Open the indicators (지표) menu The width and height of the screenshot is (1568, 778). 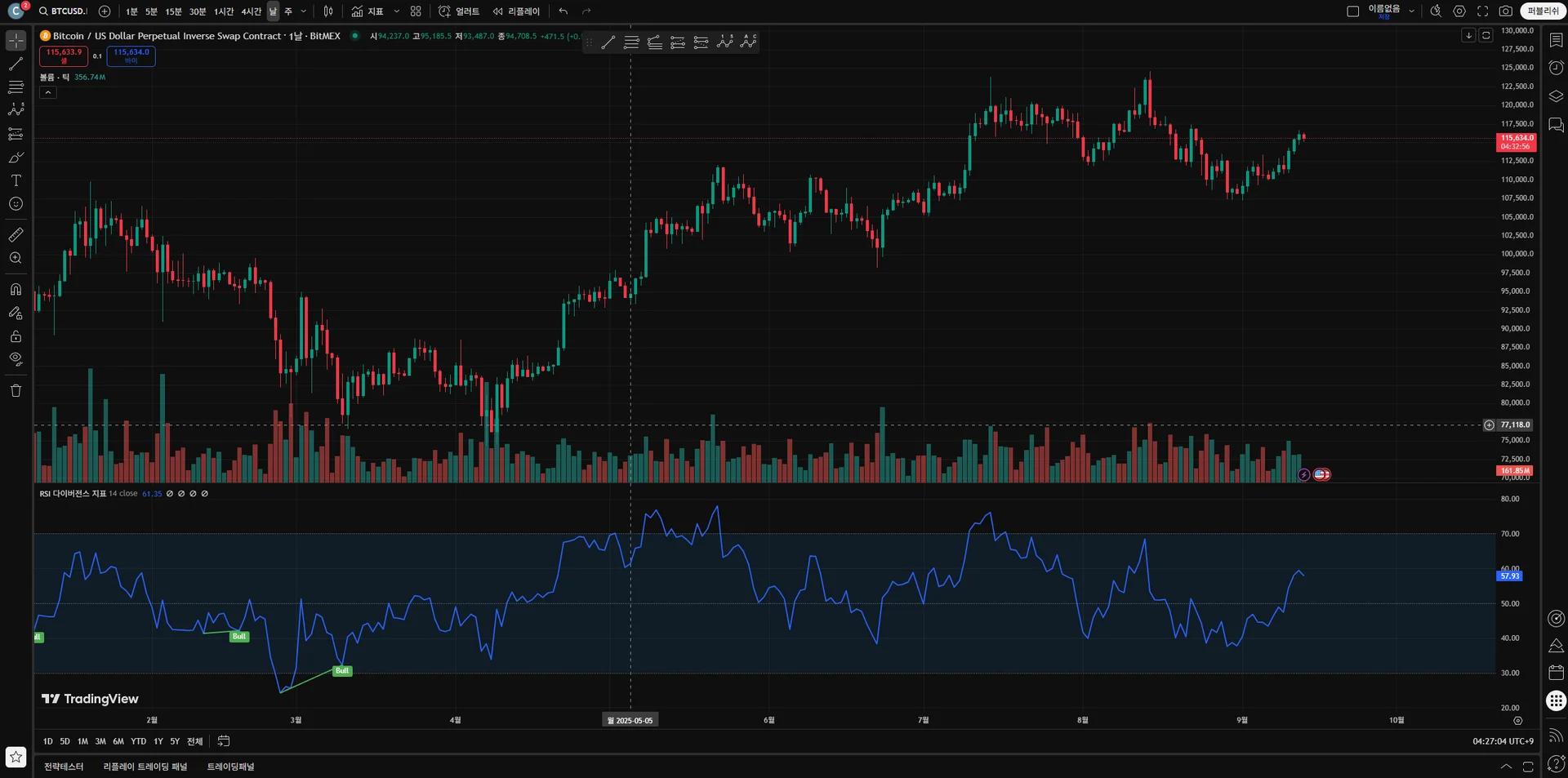pyautogui.click(x=367, y=11)
